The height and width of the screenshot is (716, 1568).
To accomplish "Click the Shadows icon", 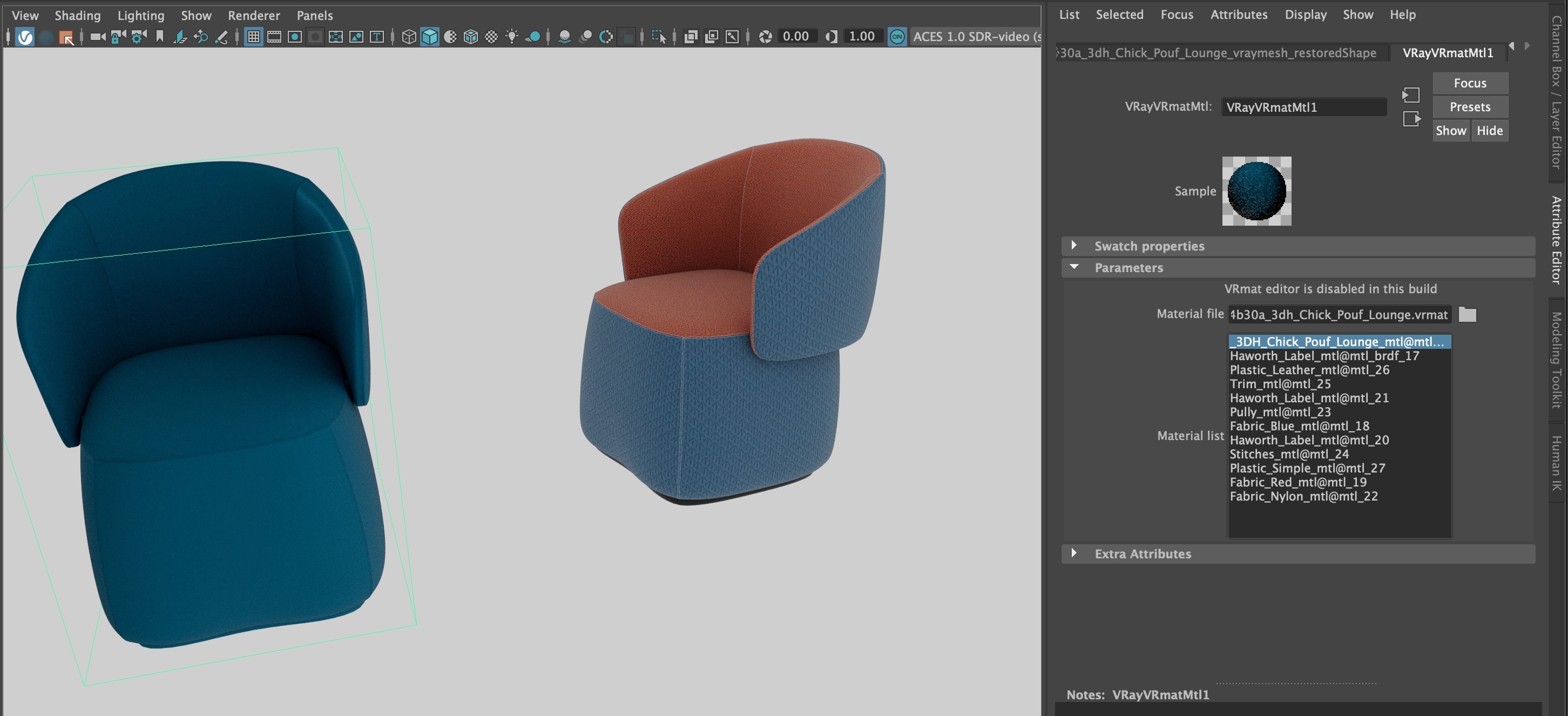I will tap(532, 37).
